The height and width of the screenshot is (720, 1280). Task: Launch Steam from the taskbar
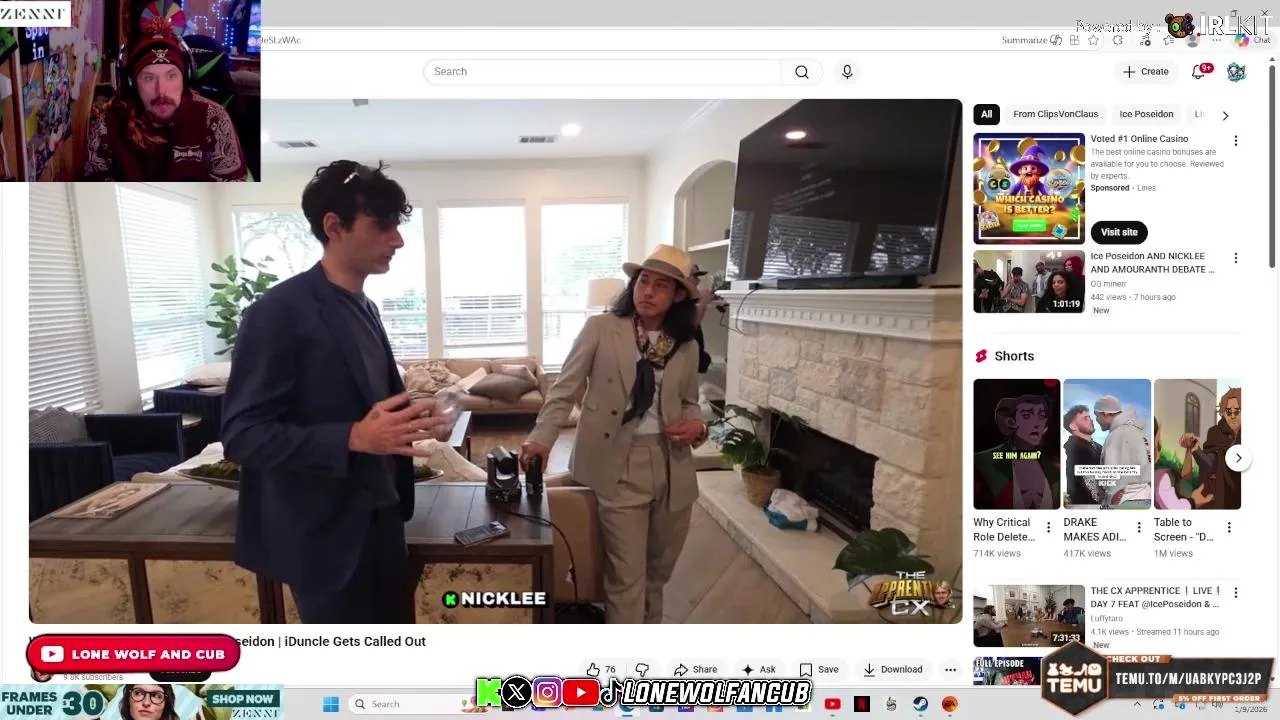coord(920,704)
